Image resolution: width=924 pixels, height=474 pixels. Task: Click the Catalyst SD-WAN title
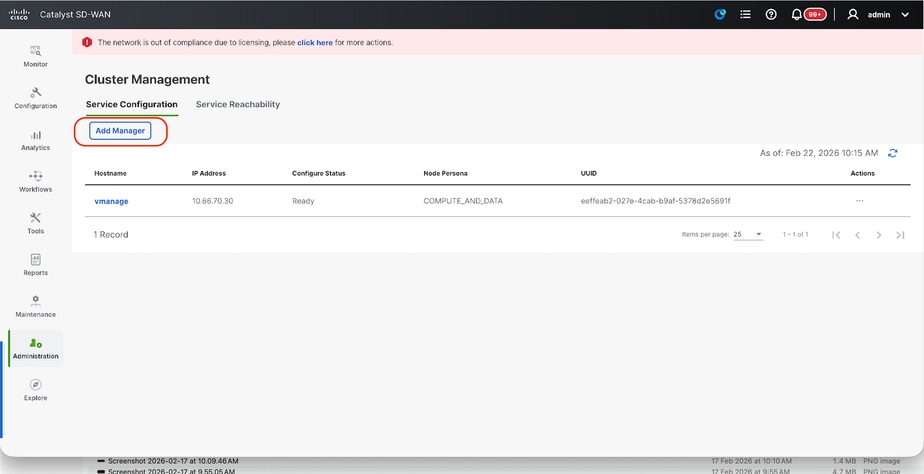click(75, 14)
